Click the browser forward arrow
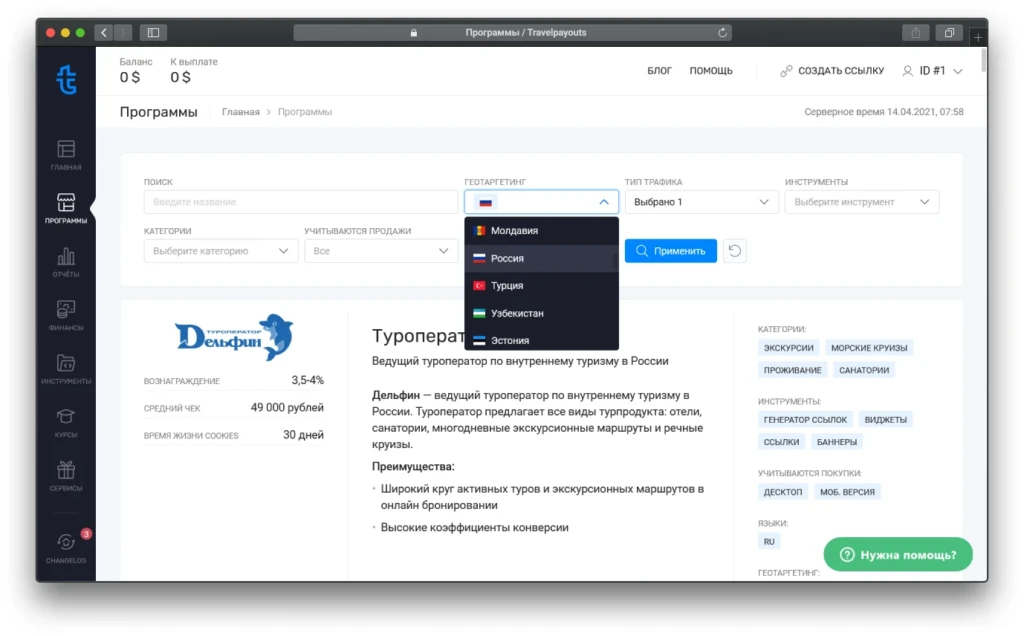Viewport: 1024px width, 636px height. click(x=122, y=32)
